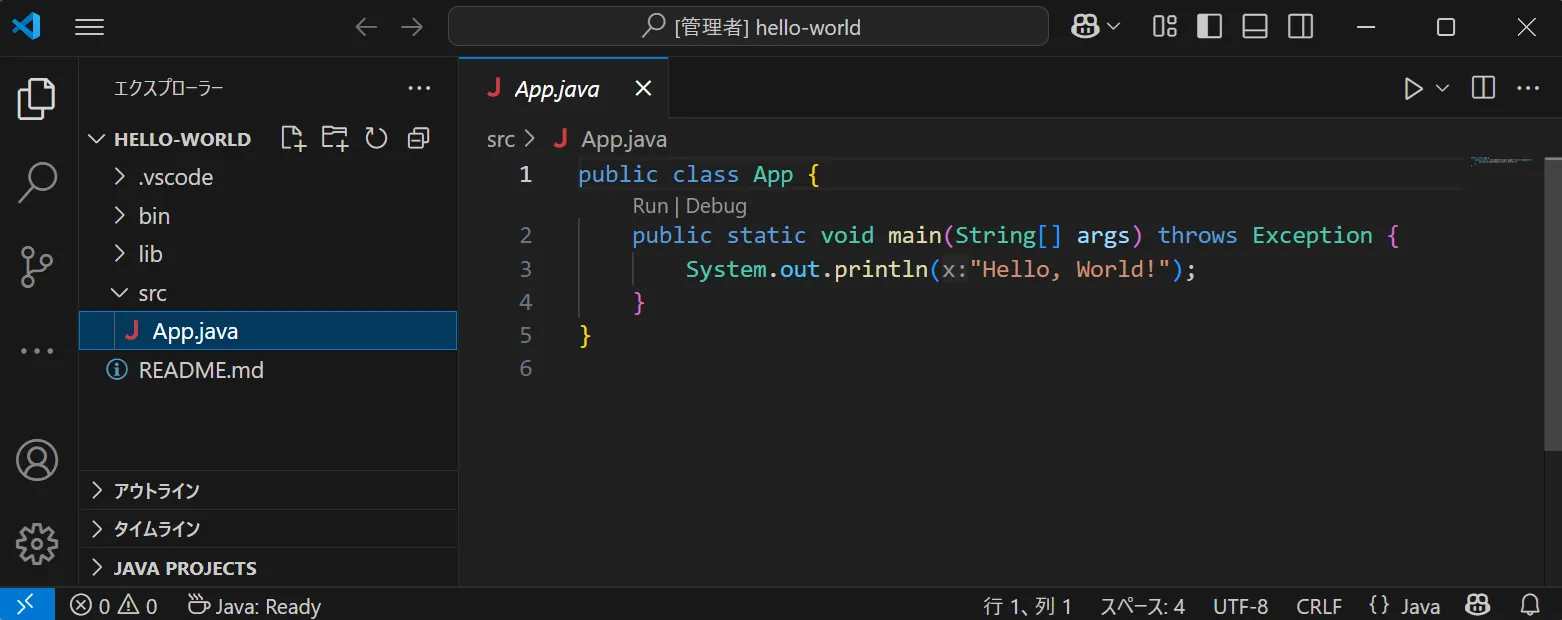Open Explorer views and more actions menu

click(x=420, y=89)
